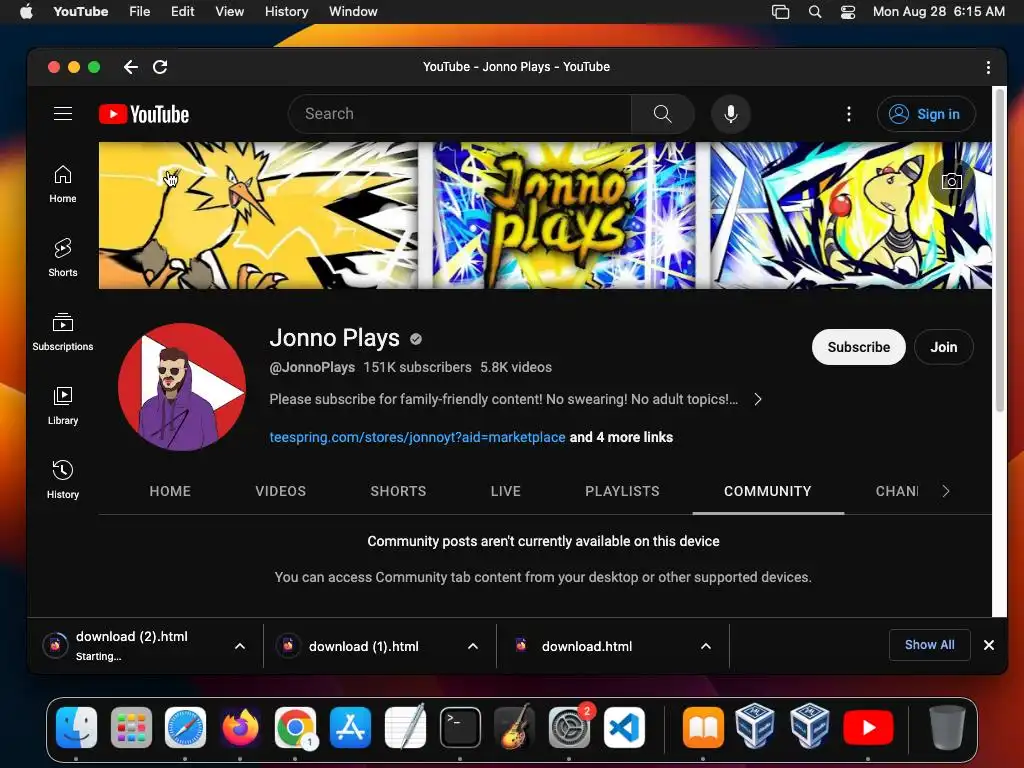Click 'and 4 more links' text
The height and width of the screenshot is (768, 1024).
coord(621,437)
